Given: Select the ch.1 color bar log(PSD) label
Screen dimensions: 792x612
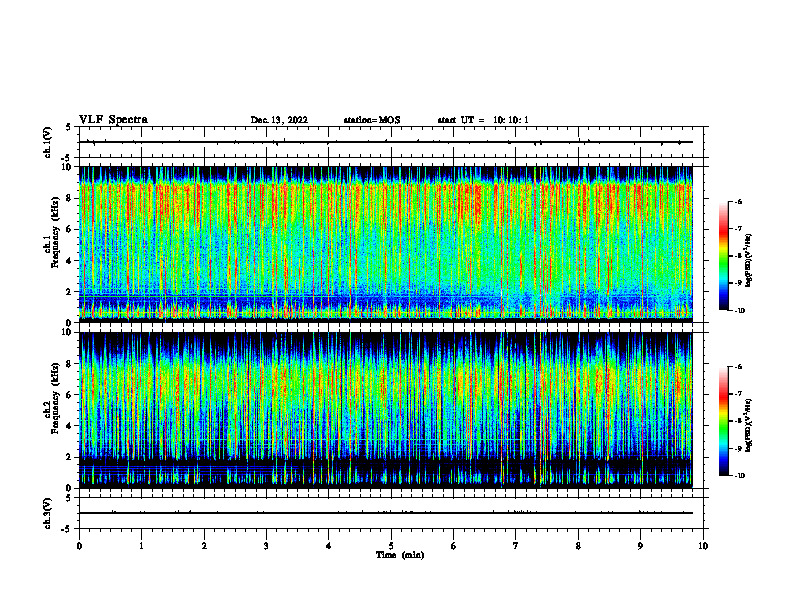Looking at the screenshot, I should pyautogui.click(x=749, y=261).
